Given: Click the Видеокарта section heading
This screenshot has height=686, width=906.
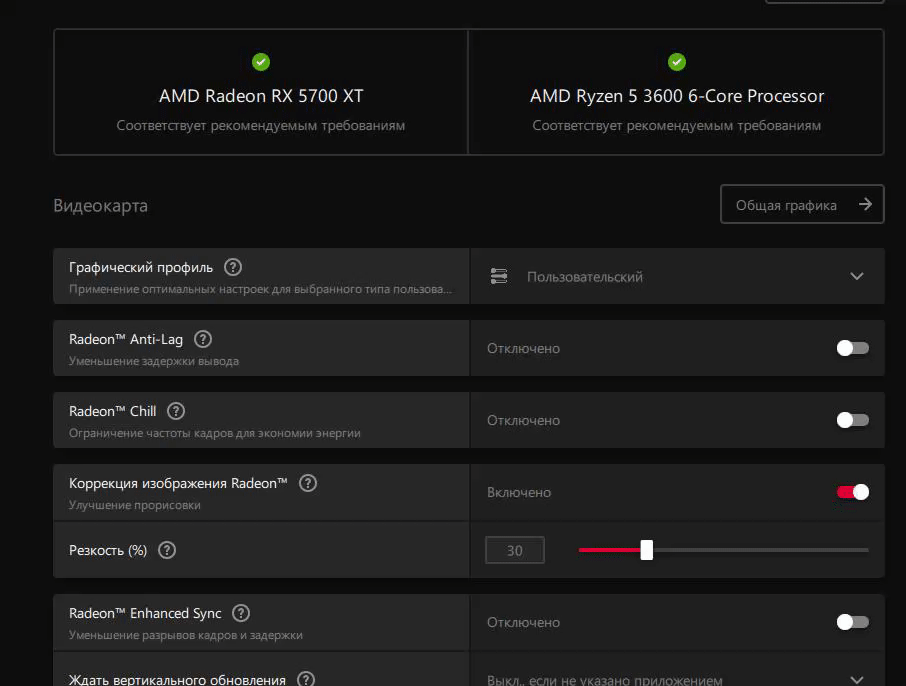Looking at the screenshot, I should pos(101,206).
